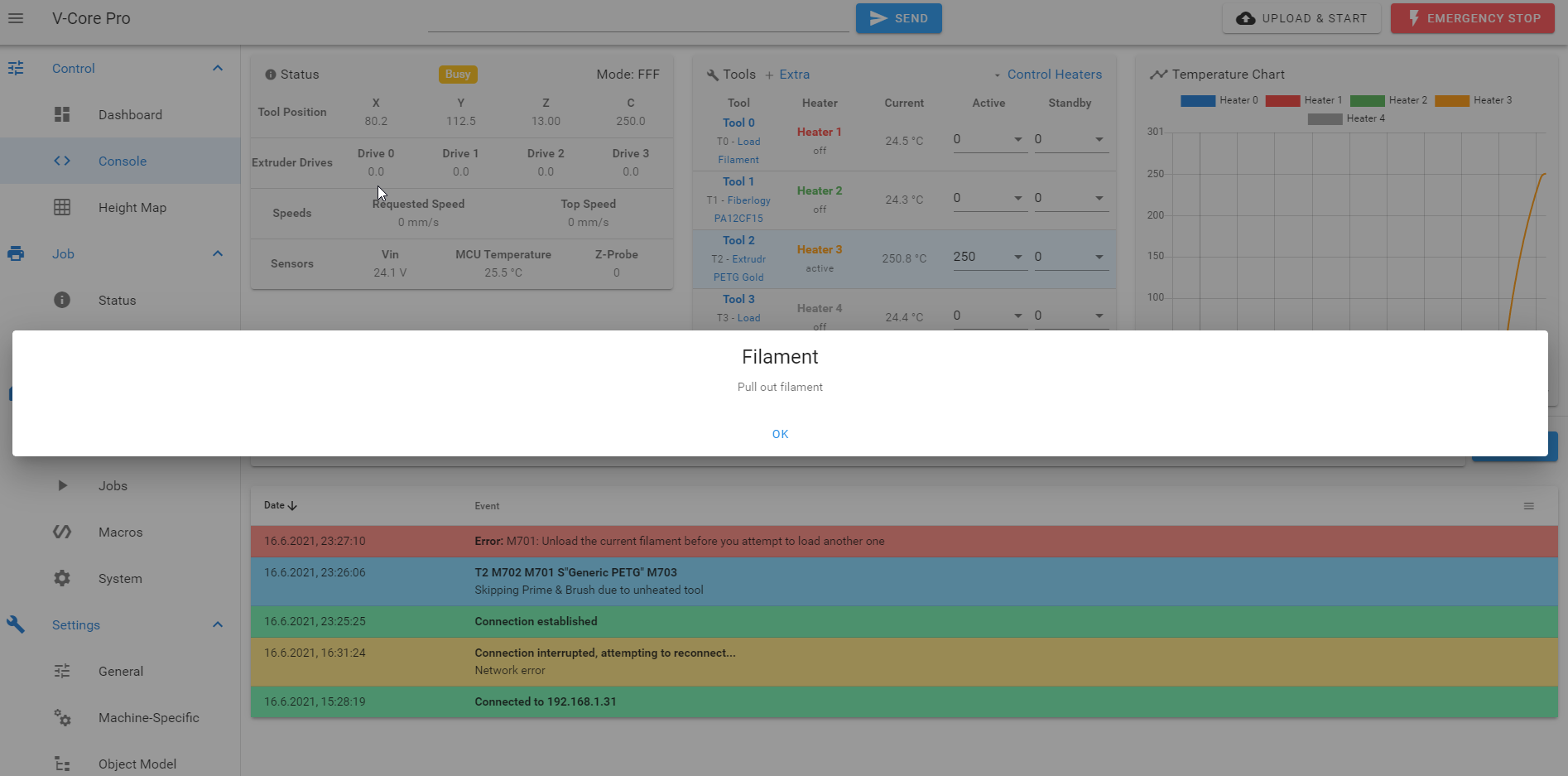This screenshot has width=1568, height=776.
Task: Open General settings
Action: (120, 671)
